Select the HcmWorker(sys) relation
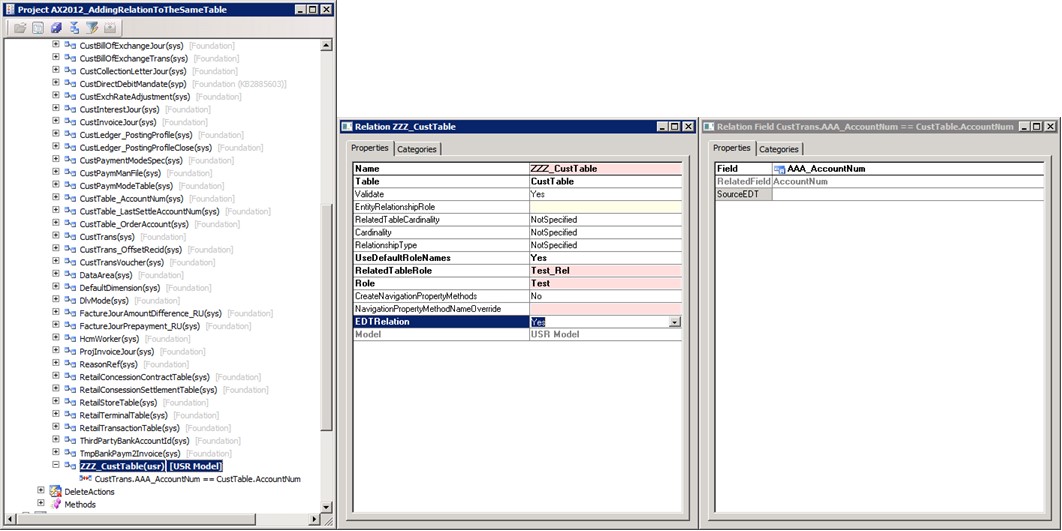 [x=106, y=339]
